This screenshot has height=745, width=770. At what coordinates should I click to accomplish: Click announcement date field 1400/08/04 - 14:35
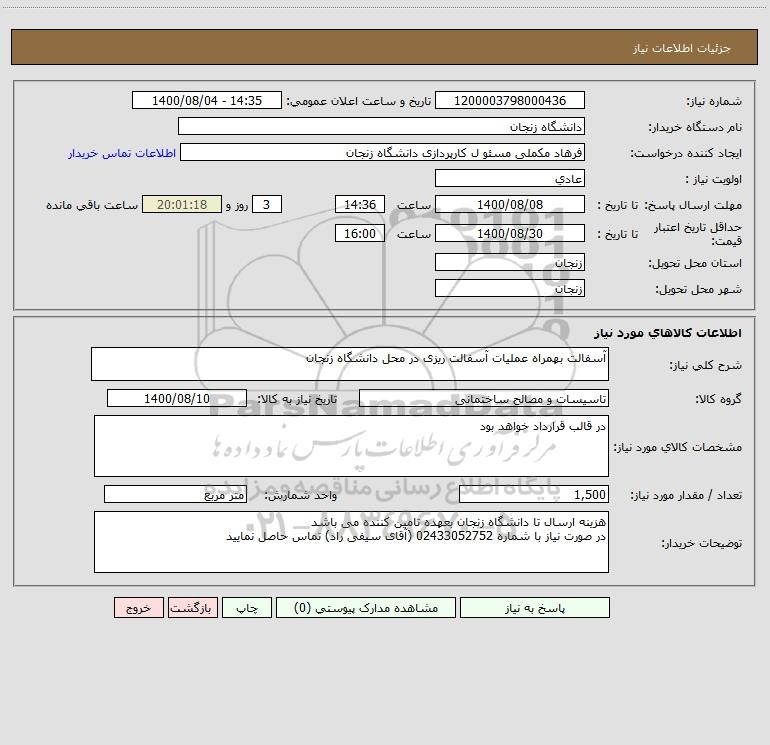pyautogui.click(x=207, y=100)
